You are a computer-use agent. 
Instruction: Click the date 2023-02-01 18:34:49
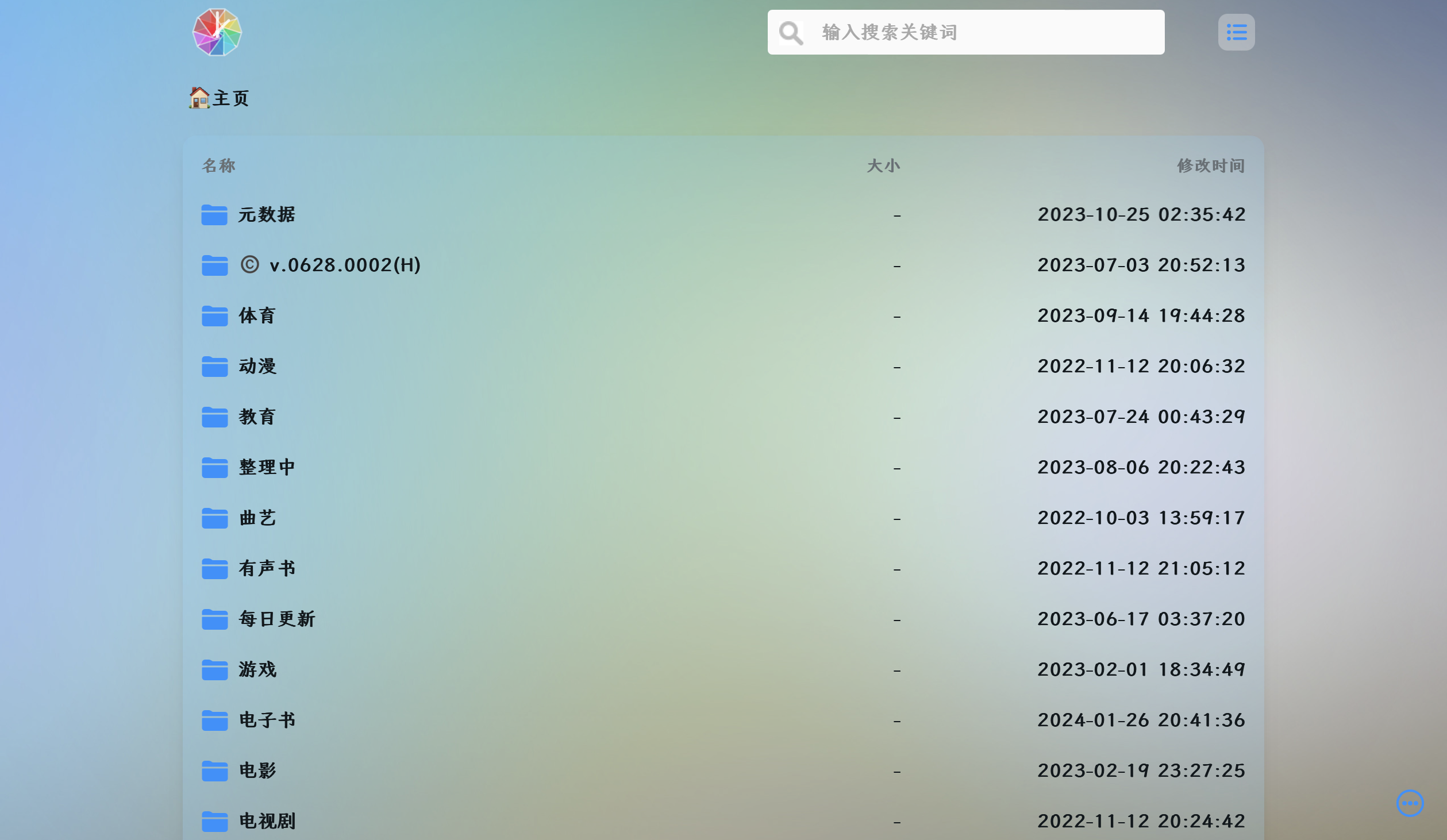click(x=1141, y=670)
